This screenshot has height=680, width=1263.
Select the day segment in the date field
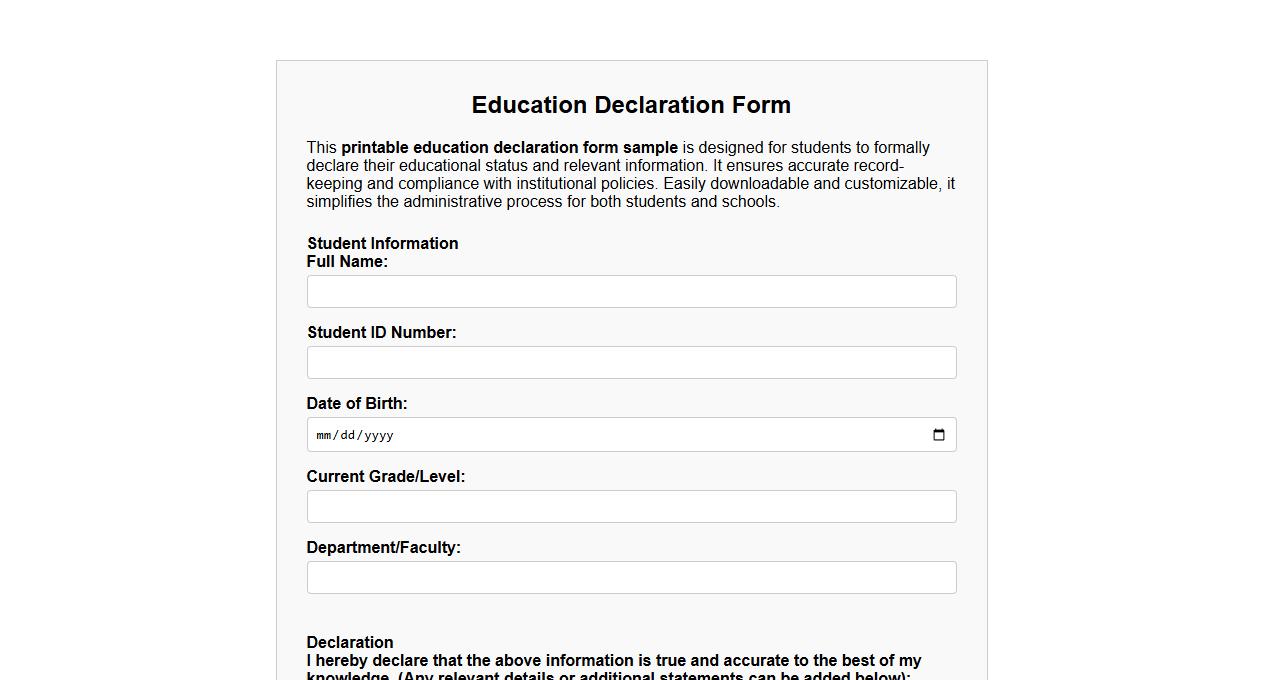tap(344, 435)
